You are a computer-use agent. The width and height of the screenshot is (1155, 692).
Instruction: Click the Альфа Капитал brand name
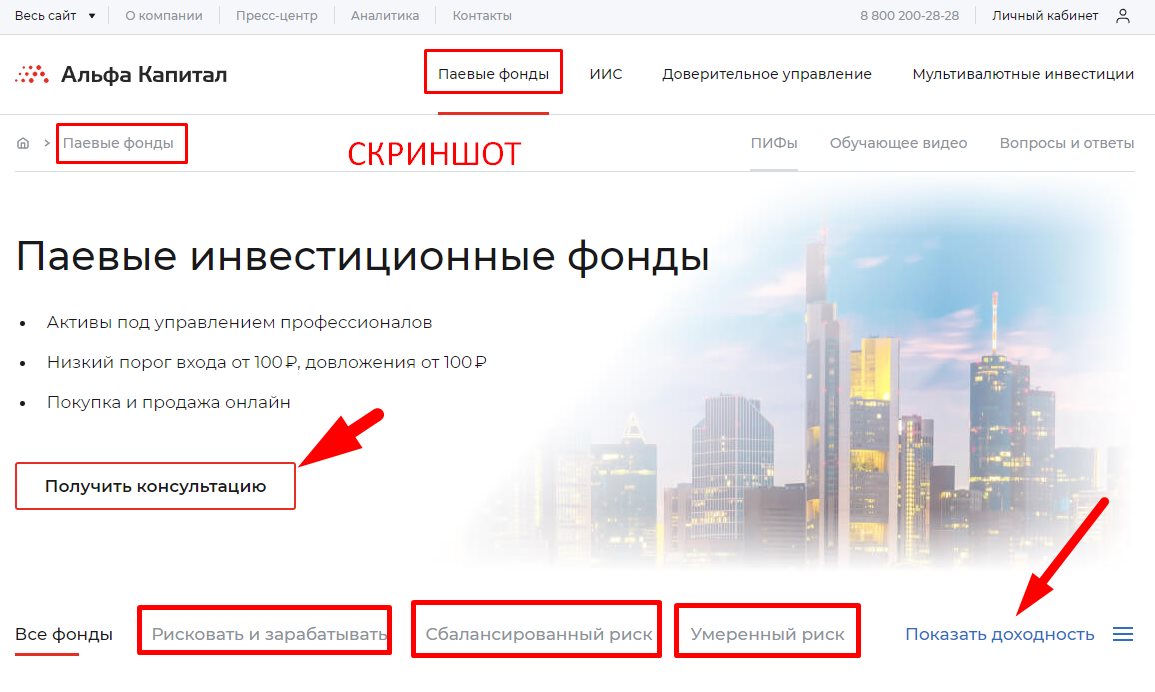tap(144, 74)
